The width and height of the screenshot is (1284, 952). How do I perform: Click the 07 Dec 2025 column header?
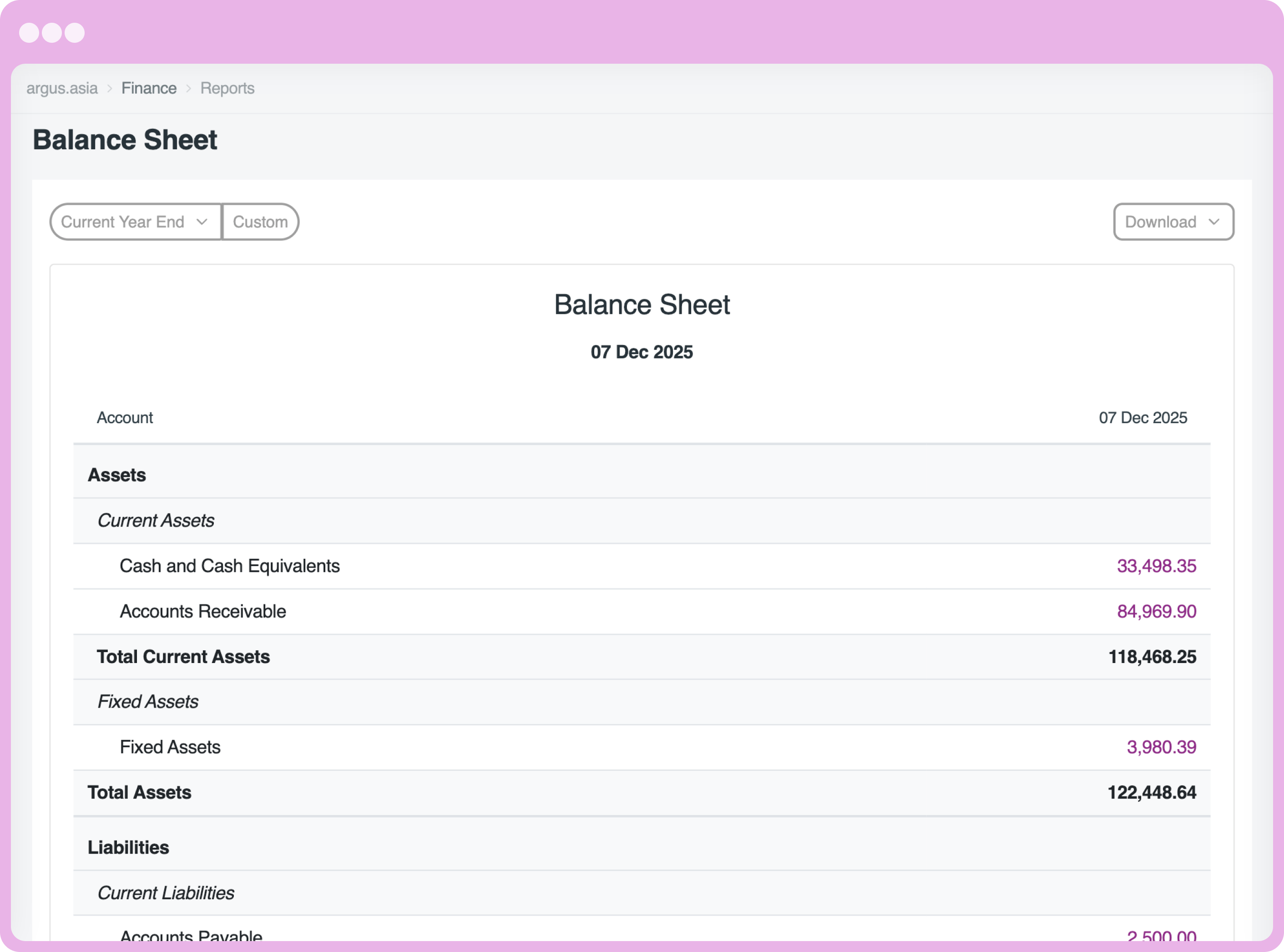point(1142,417)
